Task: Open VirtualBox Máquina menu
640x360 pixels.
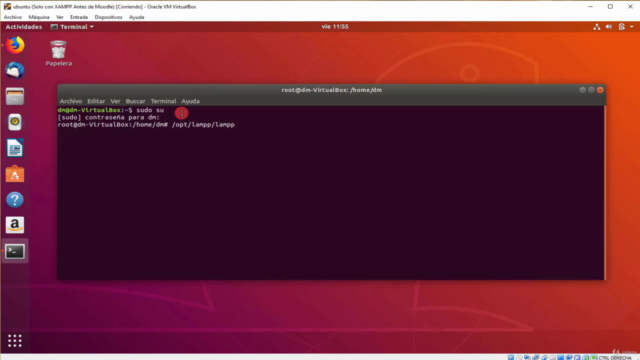Action: (x=39, y=17)
